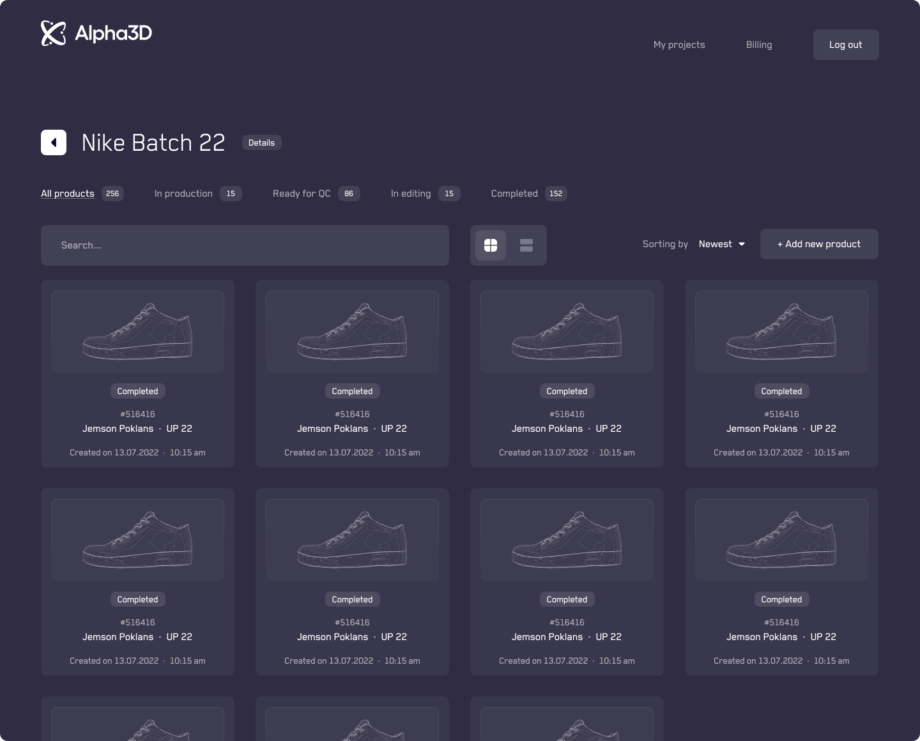Open second-row first product Jemson Poklans title
The width and height of the screenshot is (920, 741).
pos(118,637)
